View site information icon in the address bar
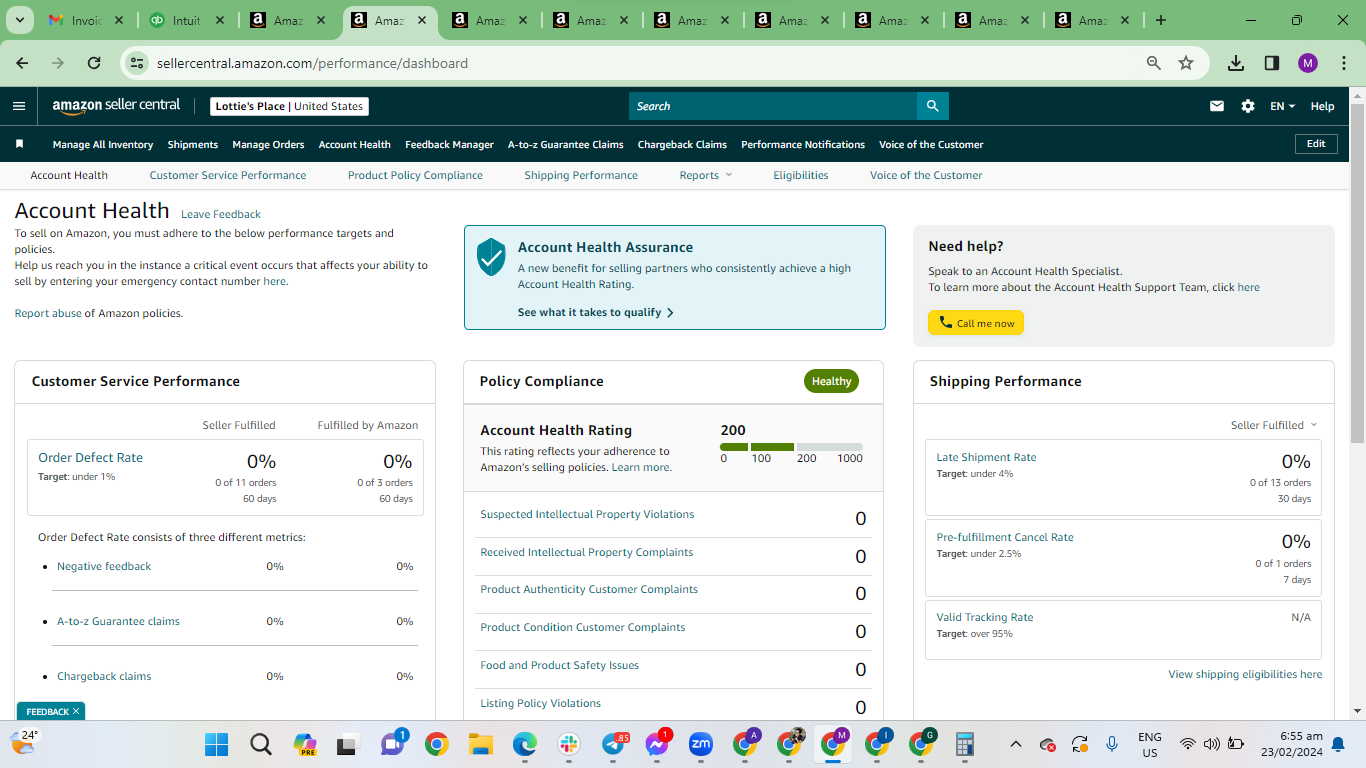Viewport: 1366px width, 768px height. tap(138, 63)
